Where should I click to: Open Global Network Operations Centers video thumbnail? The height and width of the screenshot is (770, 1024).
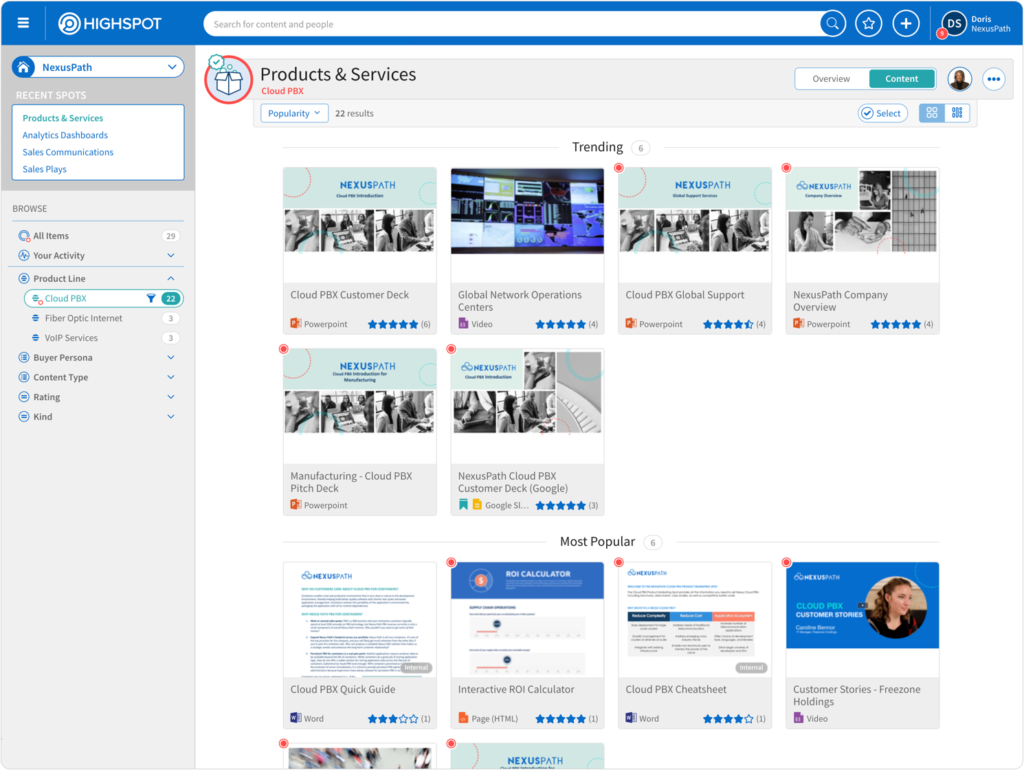tap(527, 225)
